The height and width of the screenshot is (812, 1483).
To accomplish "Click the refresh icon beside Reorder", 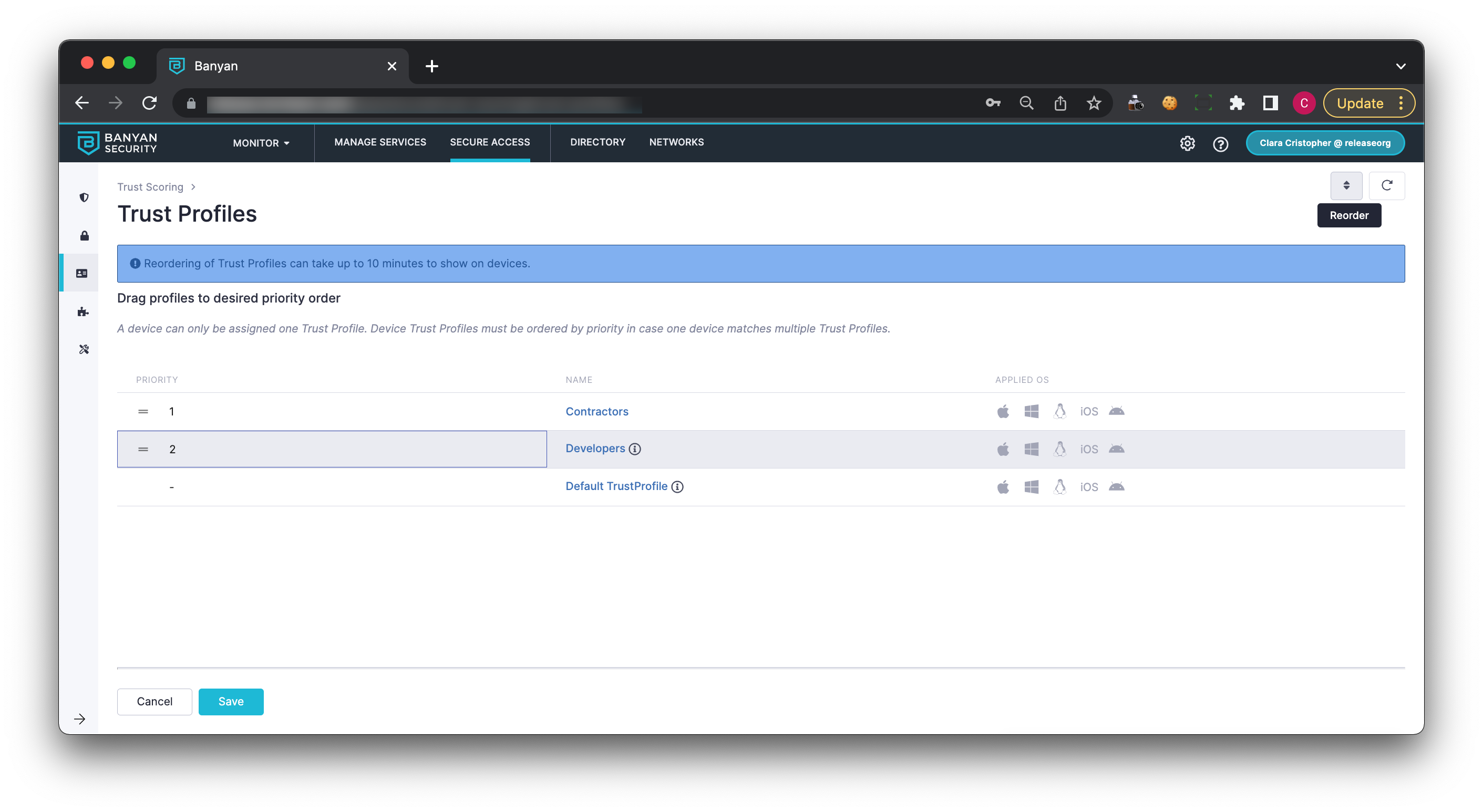I will click(1386, 185).
